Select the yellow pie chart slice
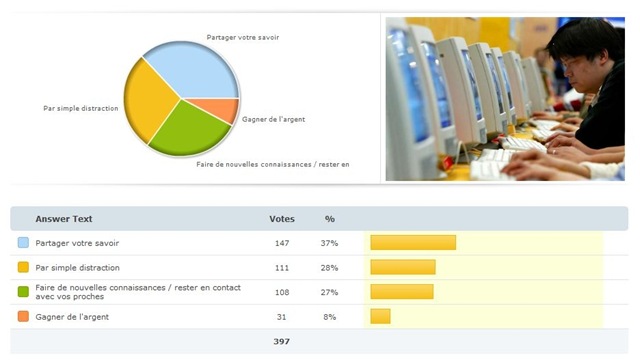Image resolution: width=640 pixels, height=362 pixels. (x=149, y=100)
